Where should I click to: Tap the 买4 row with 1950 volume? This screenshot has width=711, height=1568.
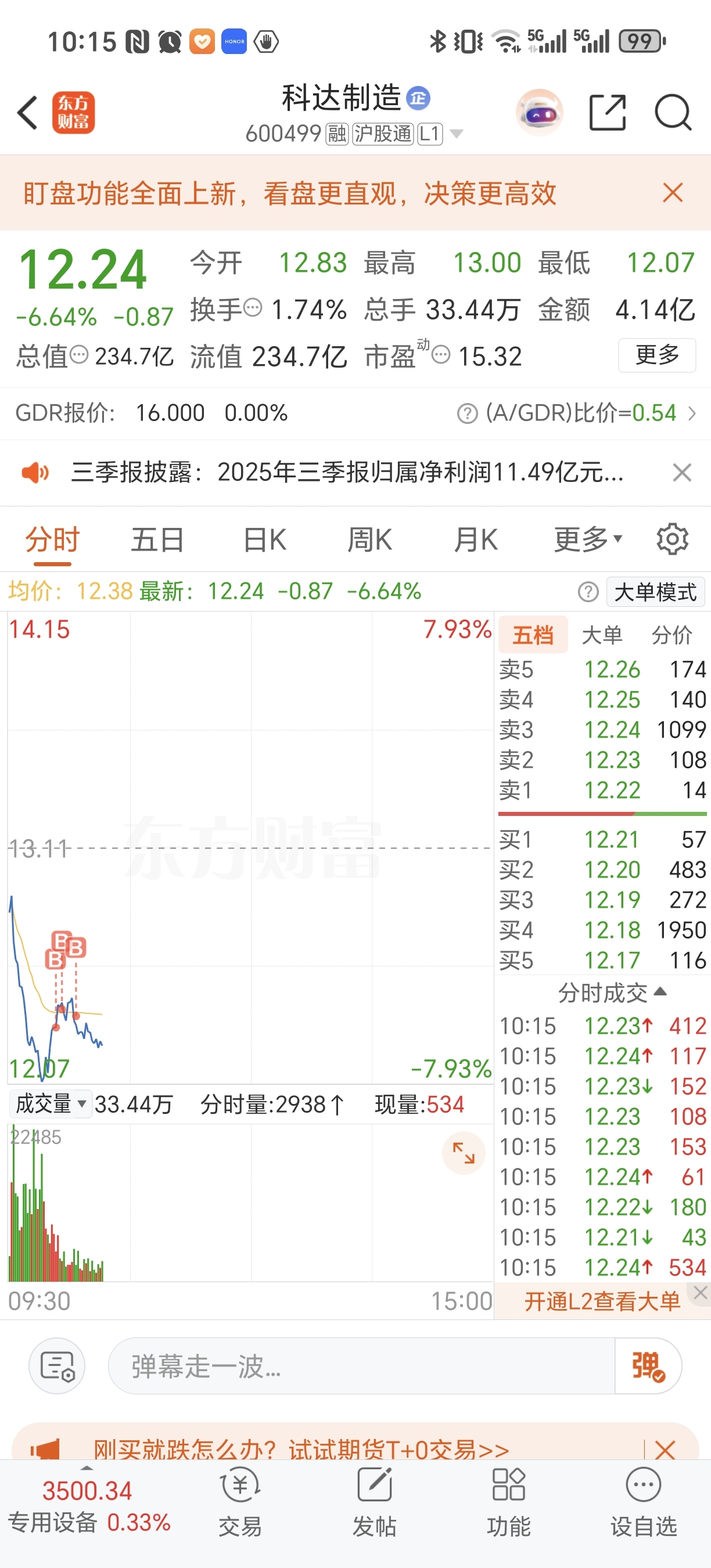(x=602, y=930)
